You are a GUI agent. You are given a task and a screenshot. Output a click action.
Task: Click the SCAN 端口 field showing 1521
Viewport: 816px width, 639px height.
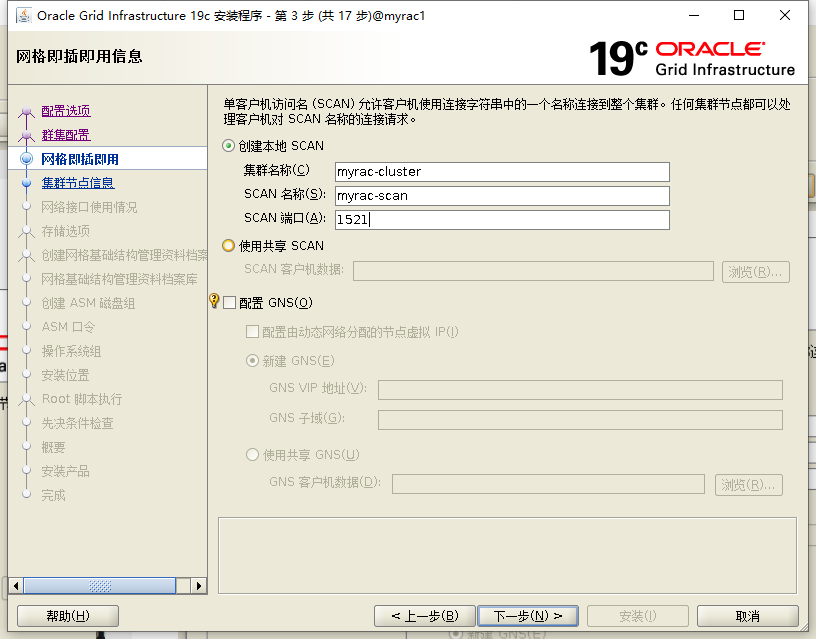point(502,220)
